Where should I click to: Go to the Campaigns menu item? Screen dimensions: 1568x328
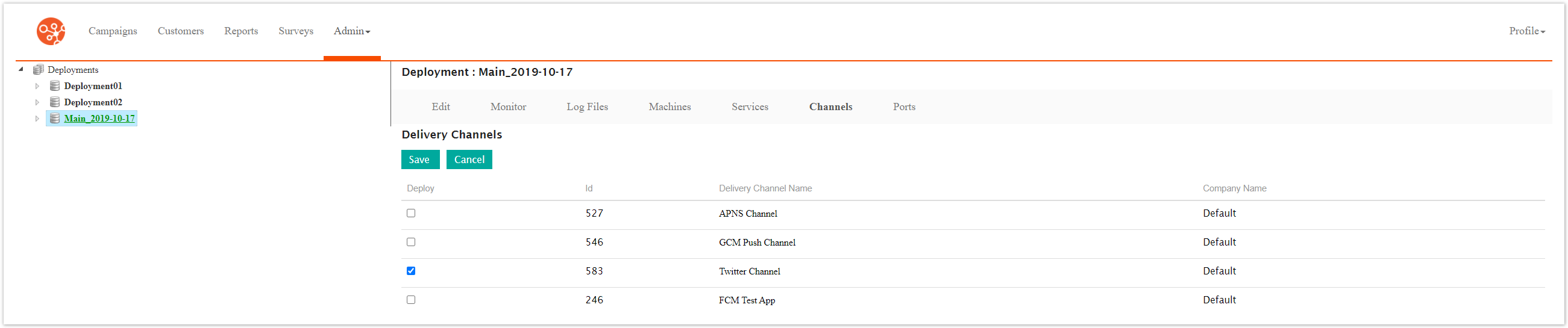click(x=113, y=31)
